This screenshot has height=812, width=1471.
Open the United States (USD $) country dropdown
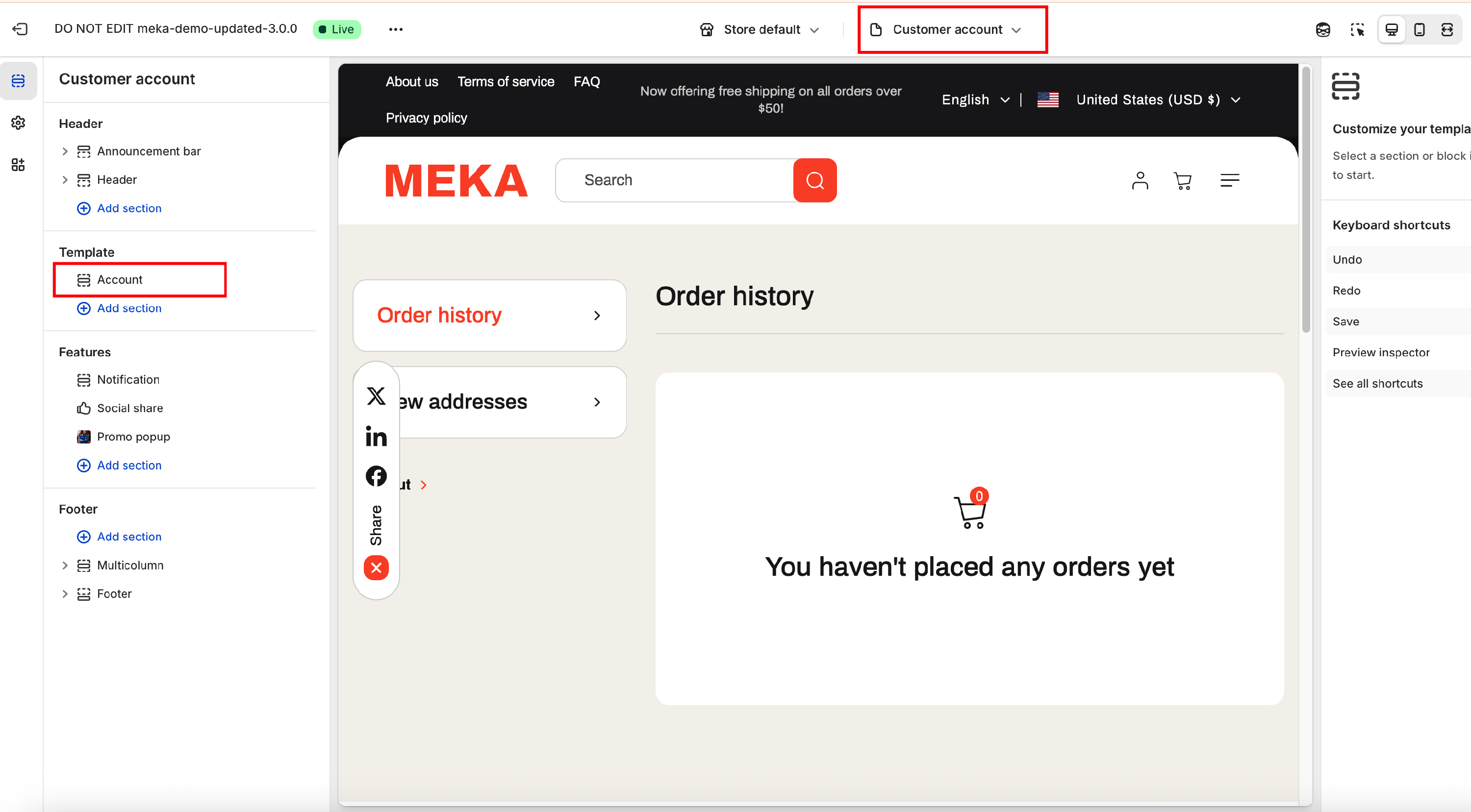click(1158, 100)
